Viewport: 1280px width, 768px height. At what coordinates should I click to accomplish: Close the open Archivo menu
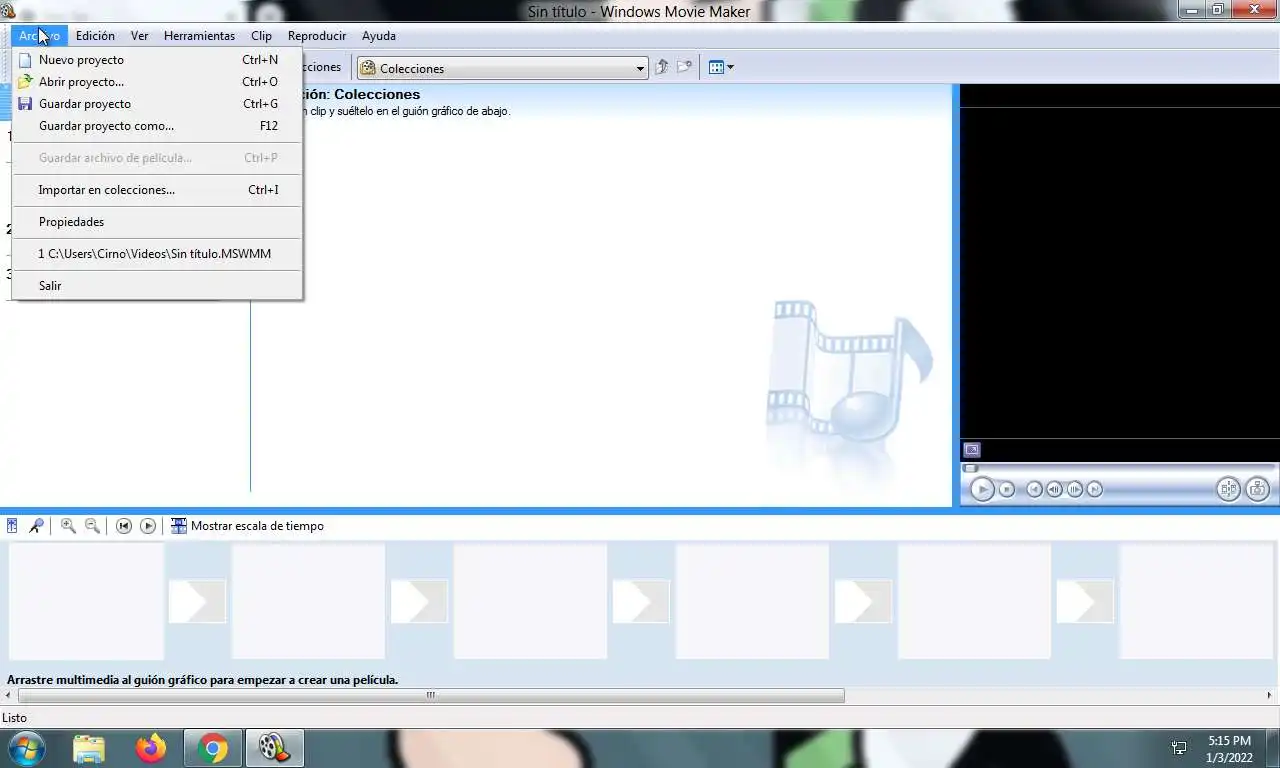[39, 36]
